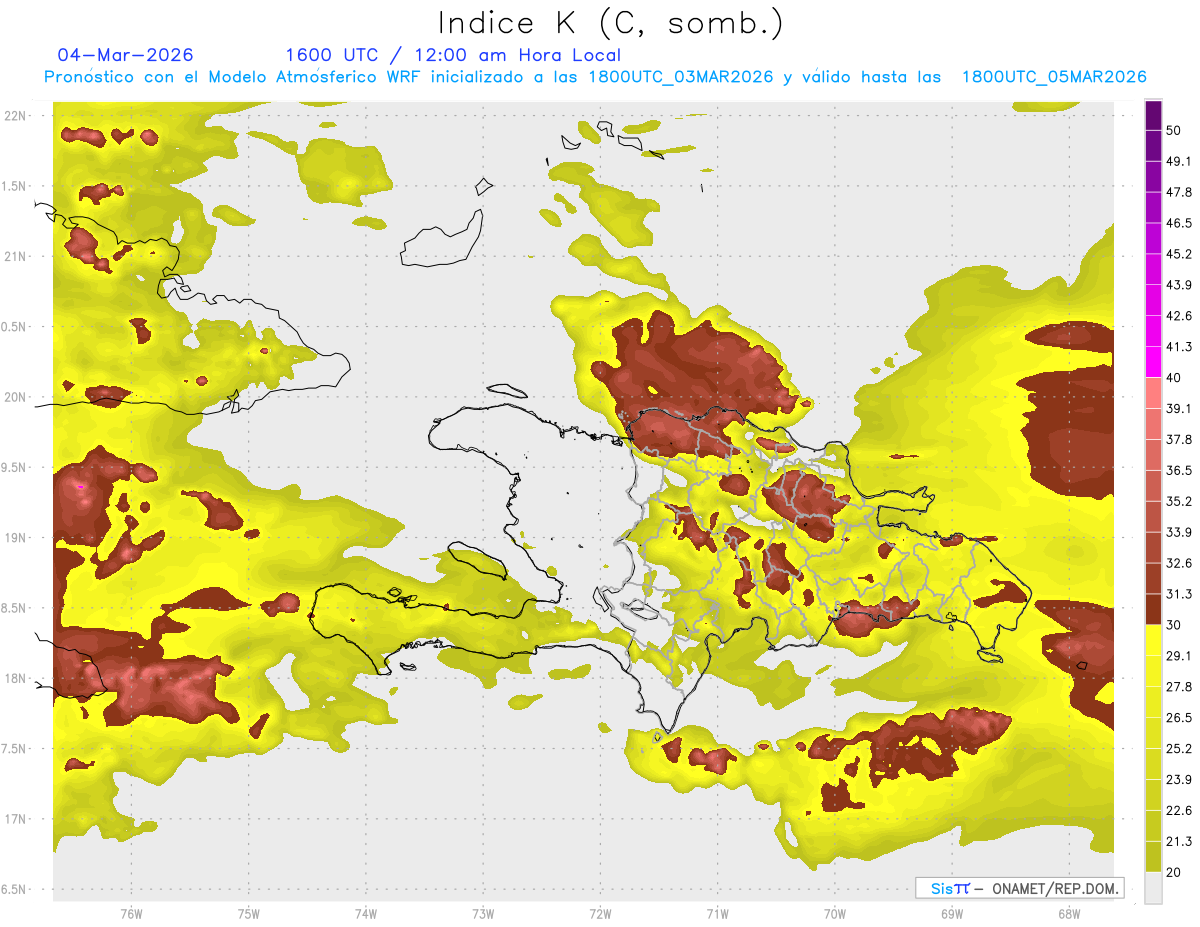Click the legend value '33.9'
This screenshot has height=927, width=1200.
tap(1179, 532)
